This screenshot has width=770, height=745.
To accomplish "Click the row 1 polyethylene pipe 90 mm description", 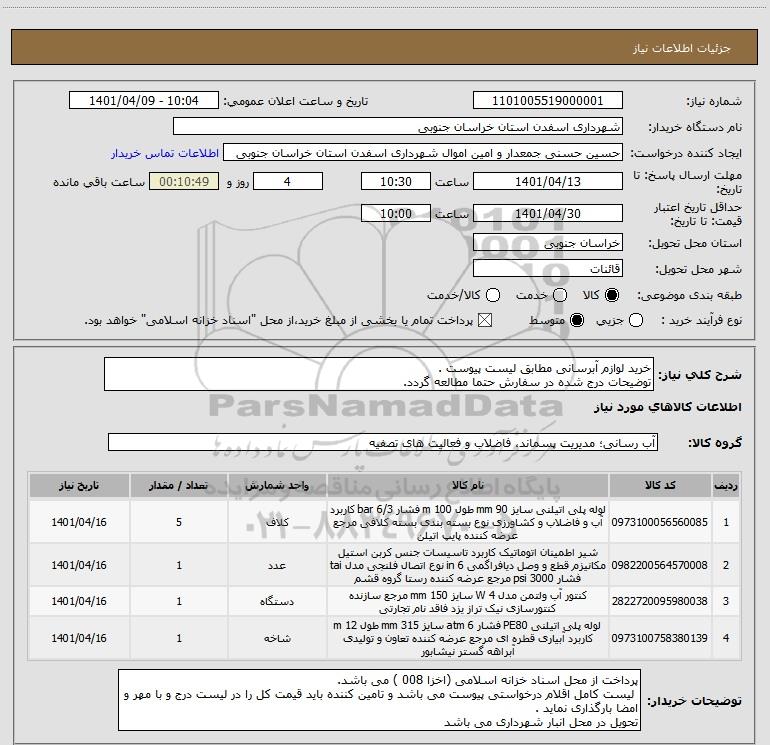I will [468, 522].
